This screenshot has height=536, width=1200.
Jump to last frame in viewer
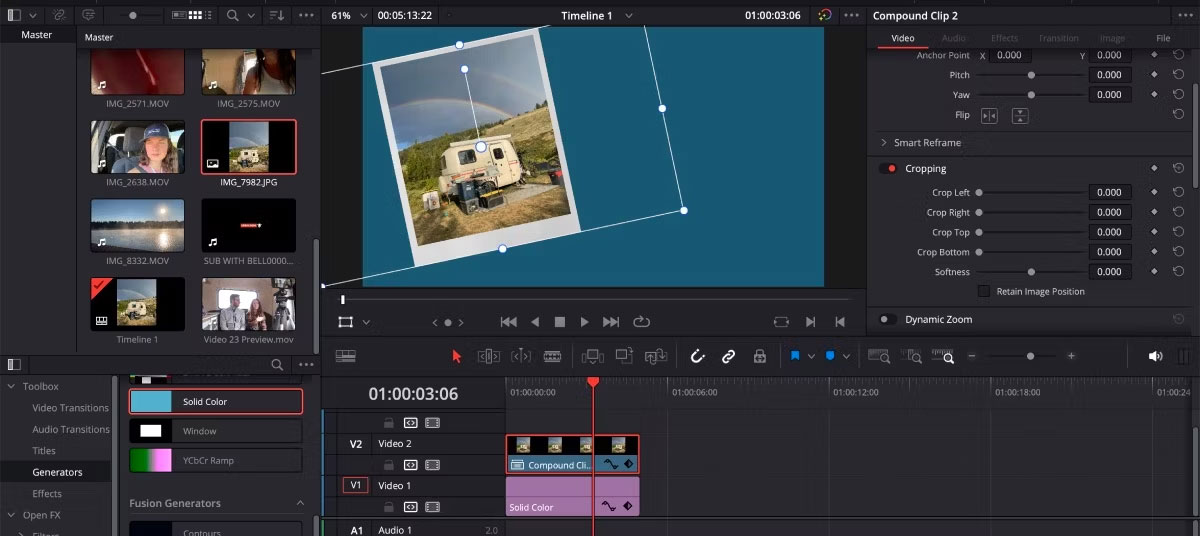coord(611,322)
